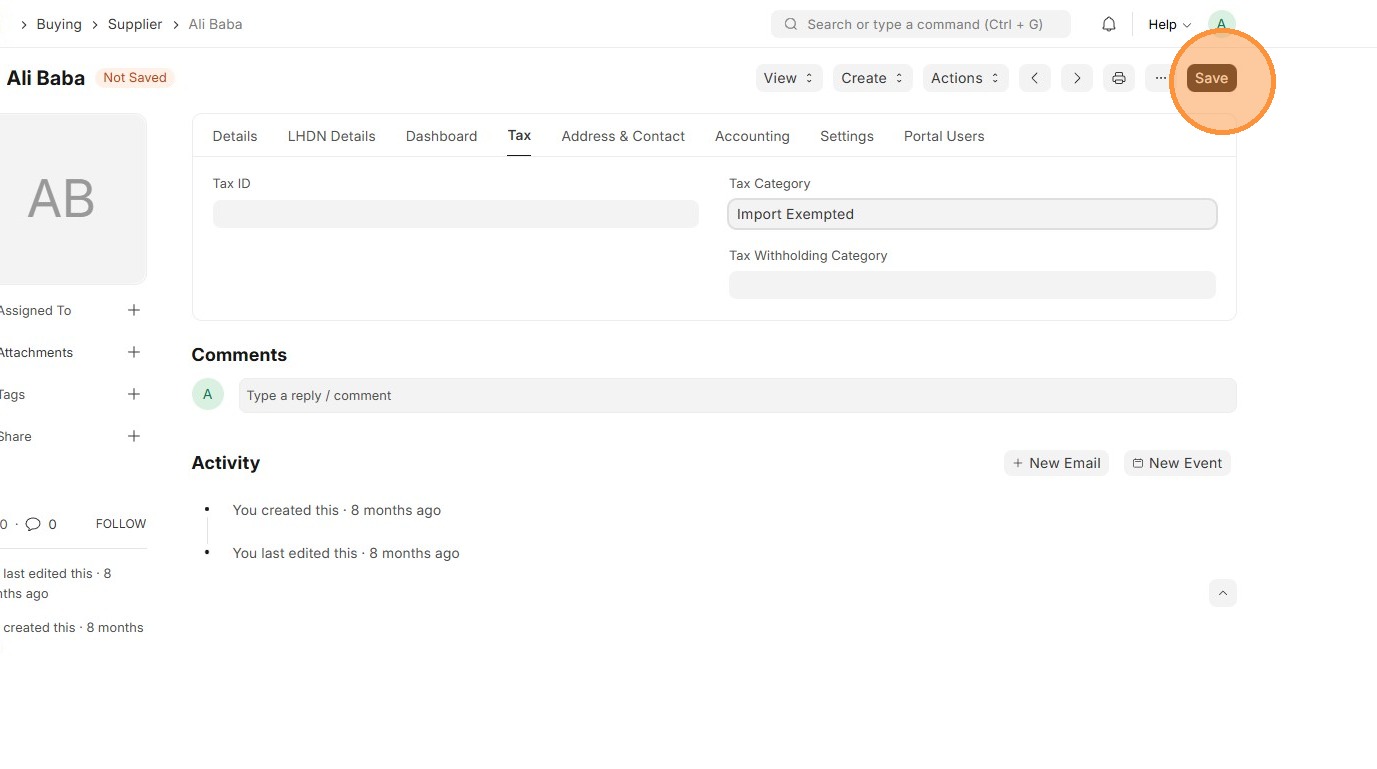1377x769 pixels.
Task: Click the Comments section heading
Action: 239,355
